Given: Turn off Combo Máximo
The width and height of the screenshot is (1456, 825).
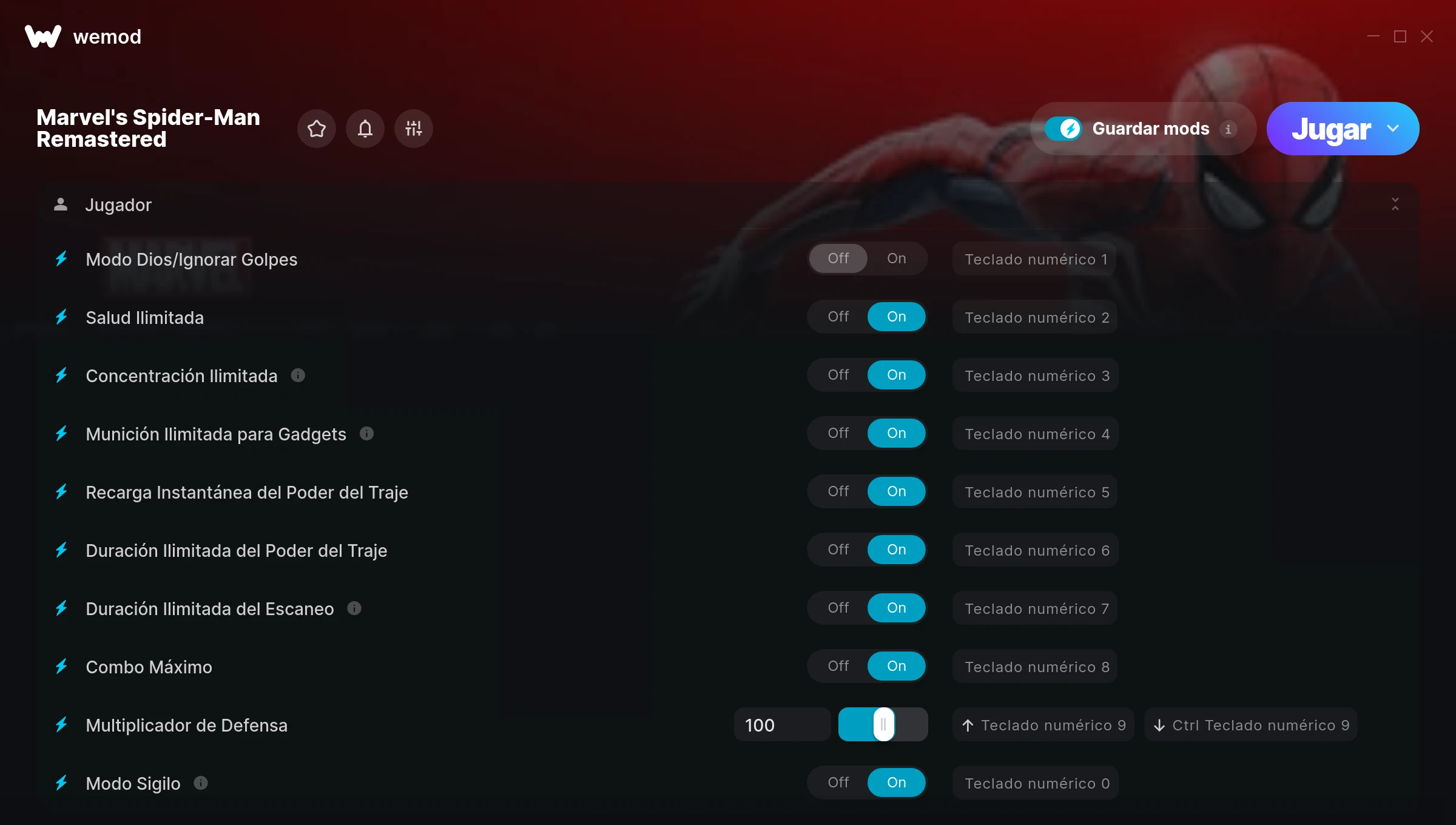Looking at the screenshot, I should 838,666.
